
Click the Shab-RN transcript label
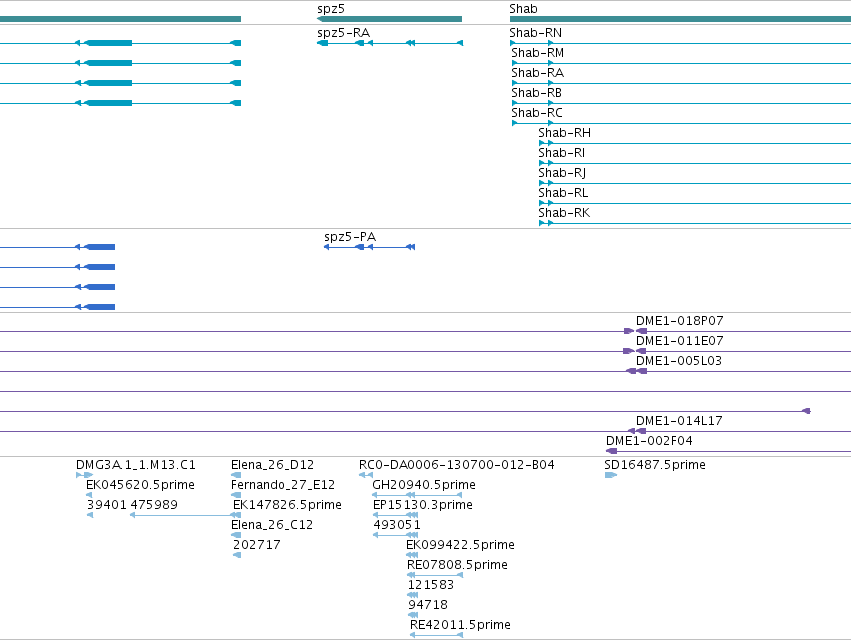(536, 33)
